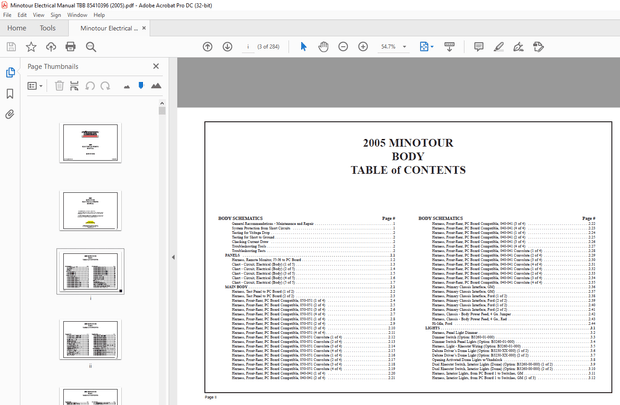Viewport: 620px width, 405px height.
Task: Click the page organize icon next to trash
Action: coord(74,85)
